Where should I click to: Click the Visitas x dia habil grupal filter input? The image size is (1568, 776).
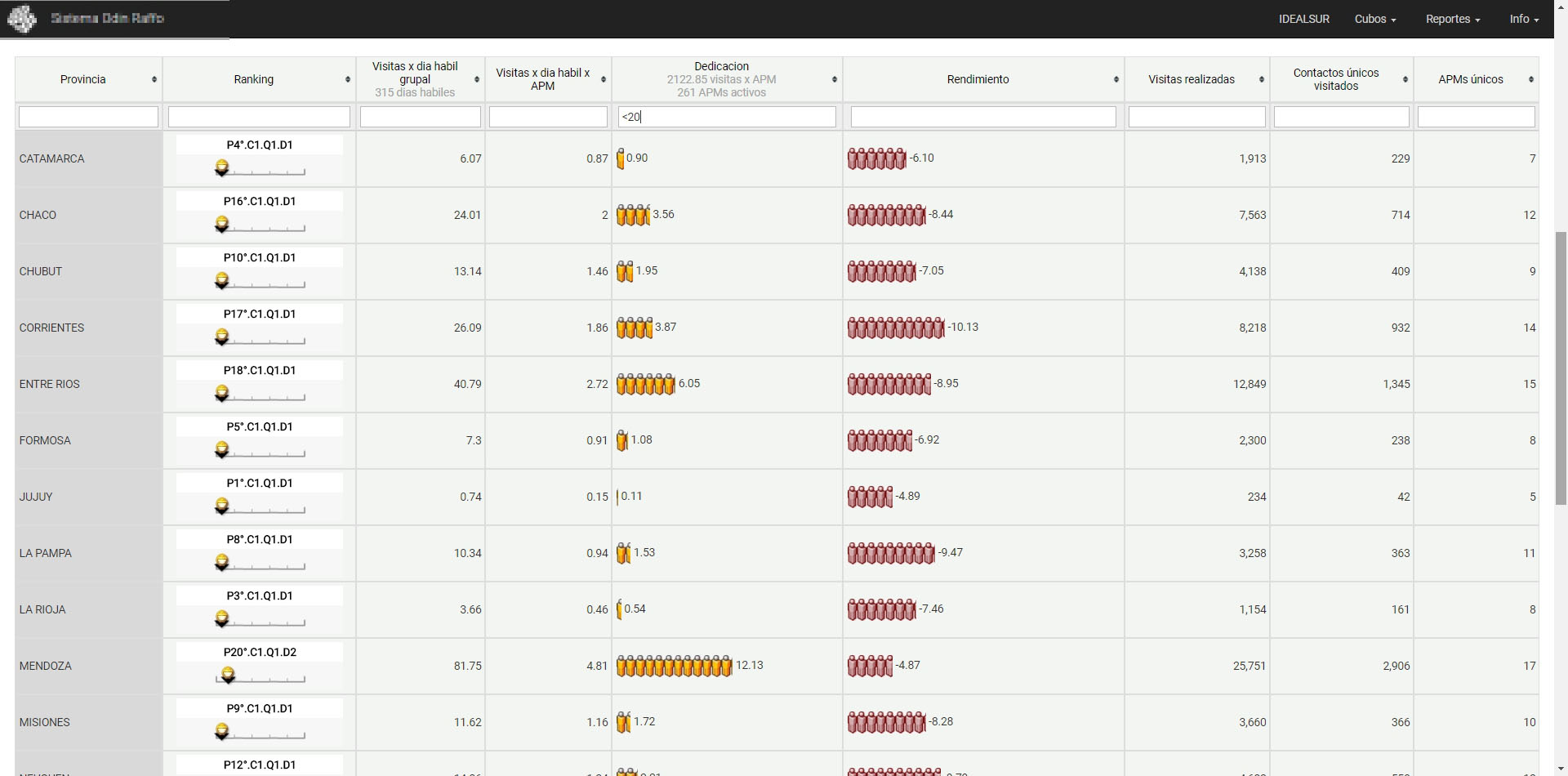[x=421, y=117]
